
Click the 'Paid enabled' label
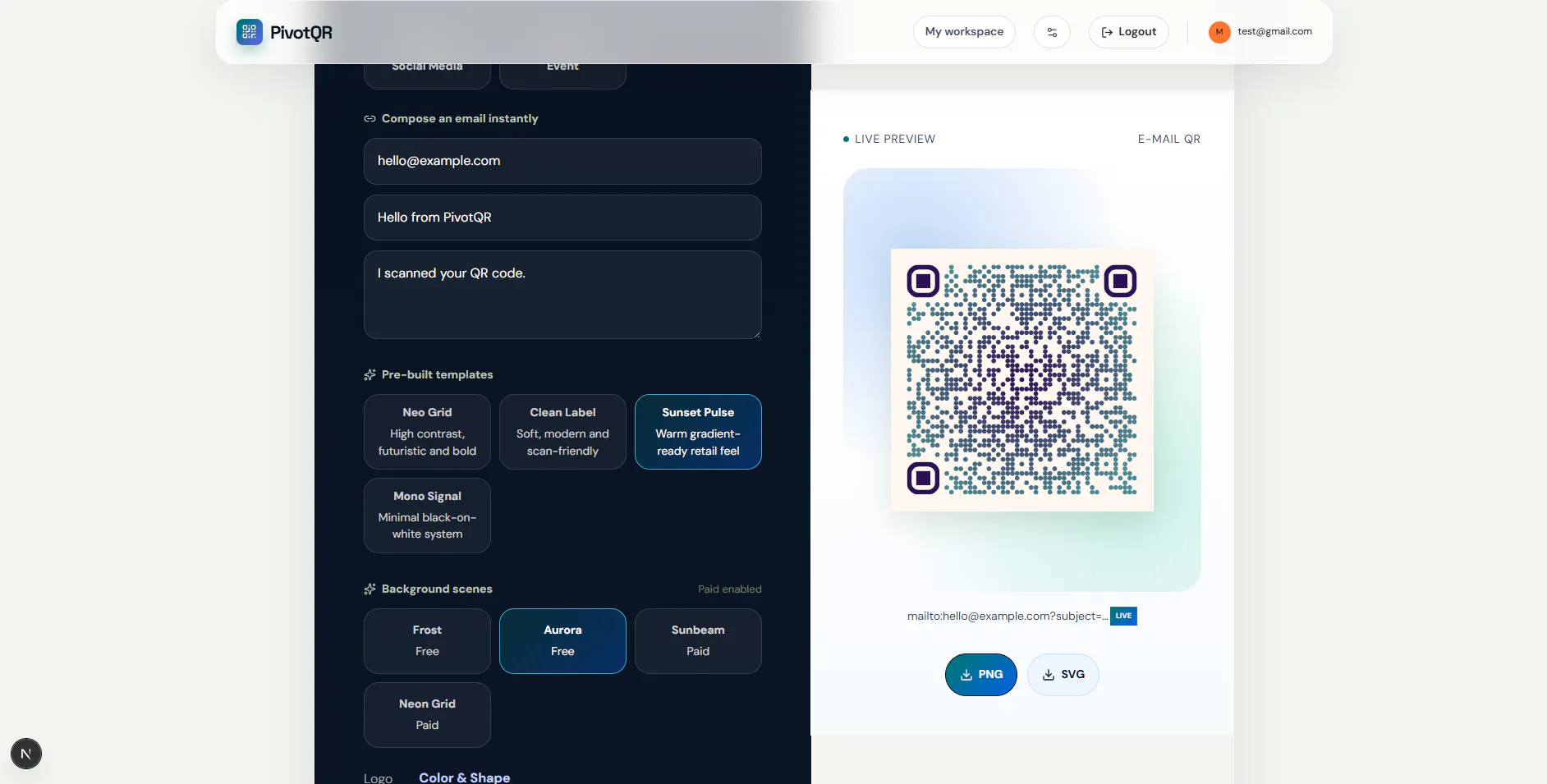pyautogui.click(x=730, y=589)
